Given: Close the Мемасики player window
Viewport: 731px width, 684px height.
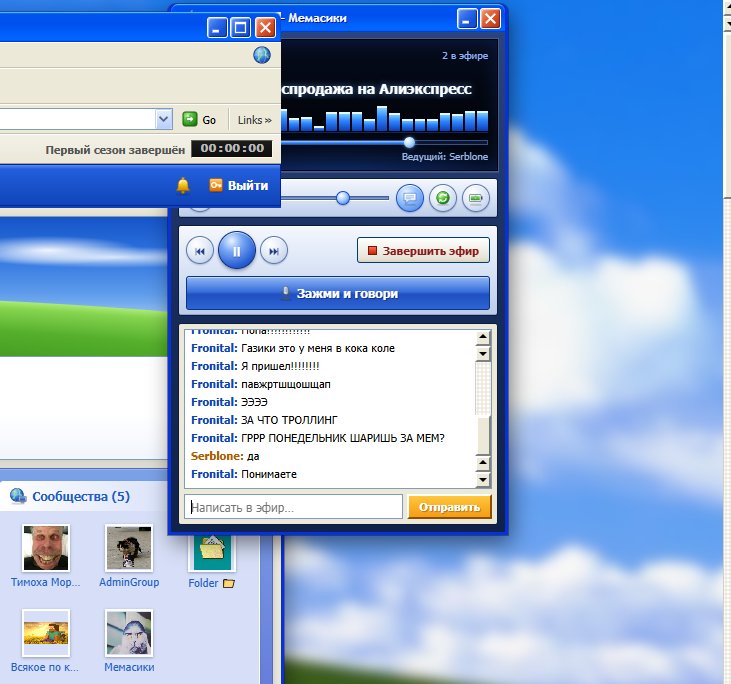Looking at the screenshot, I should 490,19.
